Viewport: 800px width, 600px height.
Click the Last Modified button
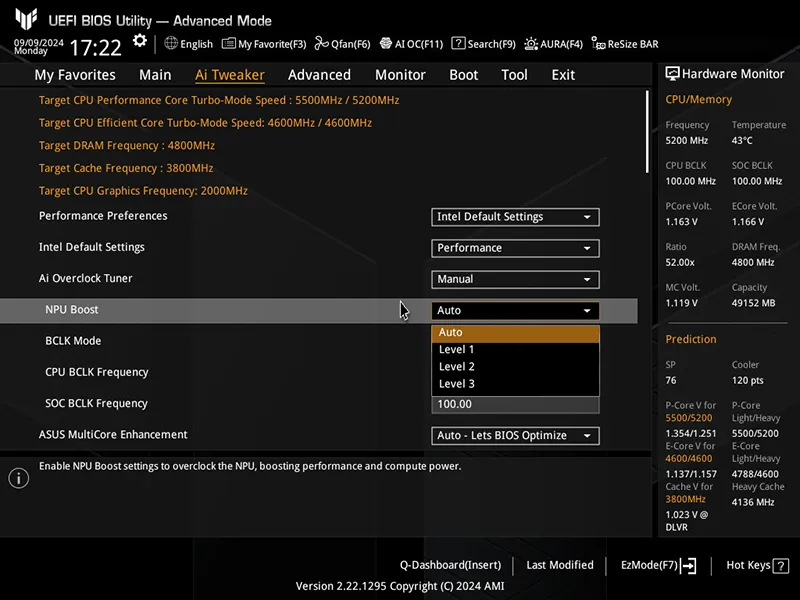560,566
